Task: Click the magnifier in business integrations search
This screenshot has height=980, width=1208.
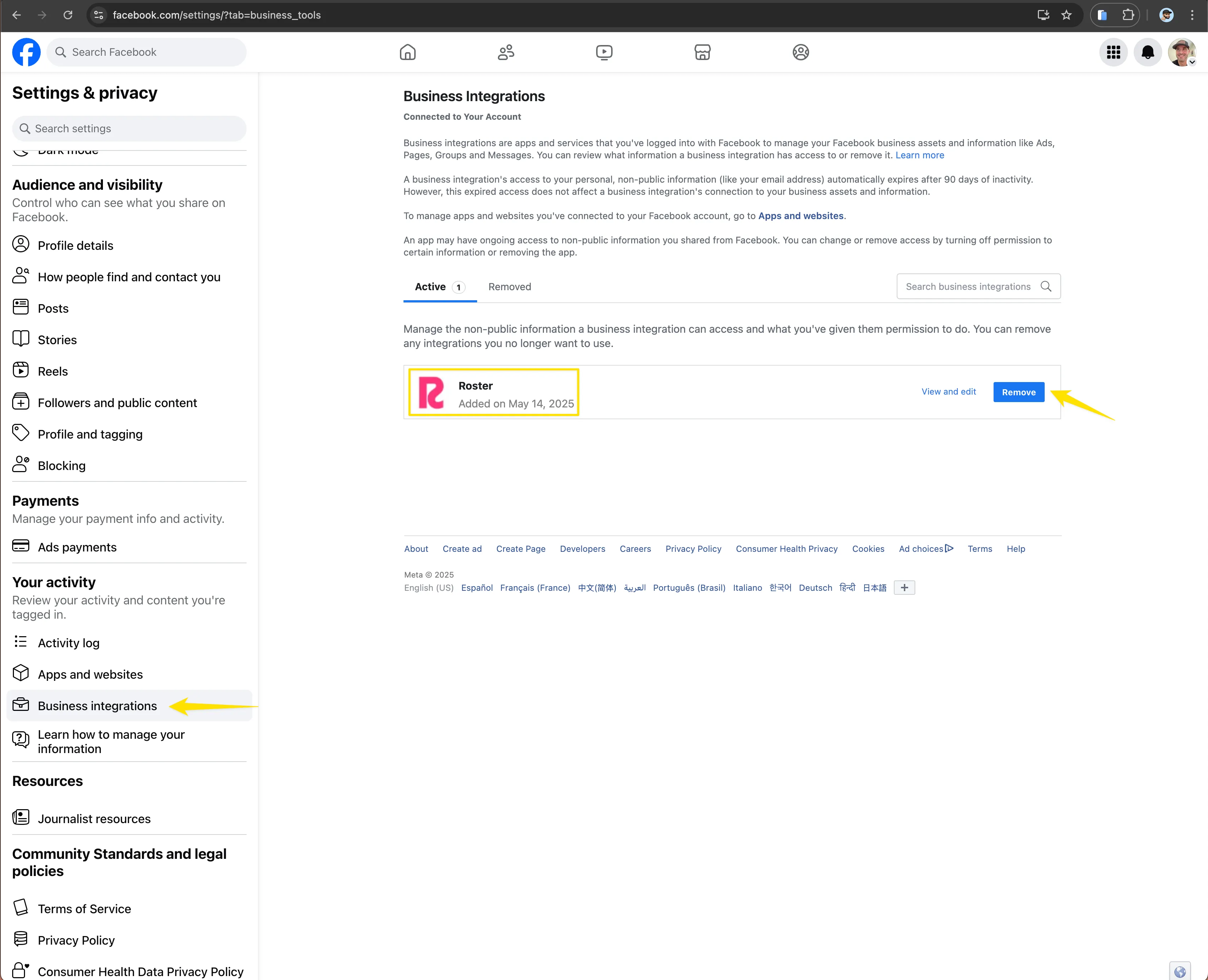Action: [1046, 287]
